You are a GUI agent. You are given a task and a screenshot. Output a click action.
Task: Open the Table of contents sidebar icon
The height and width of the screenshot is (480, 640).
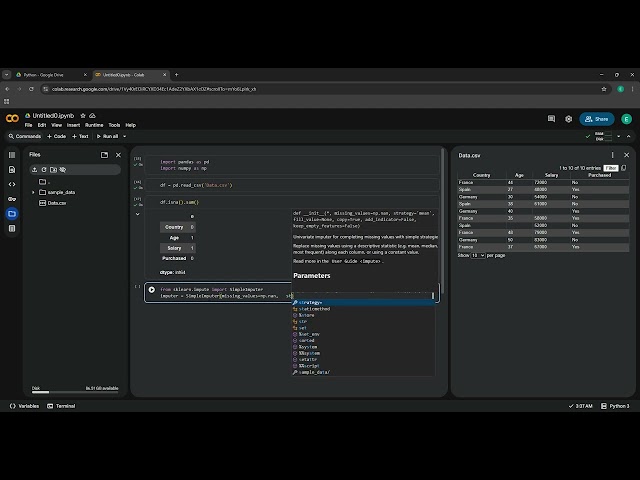click(x=12, y=155)
